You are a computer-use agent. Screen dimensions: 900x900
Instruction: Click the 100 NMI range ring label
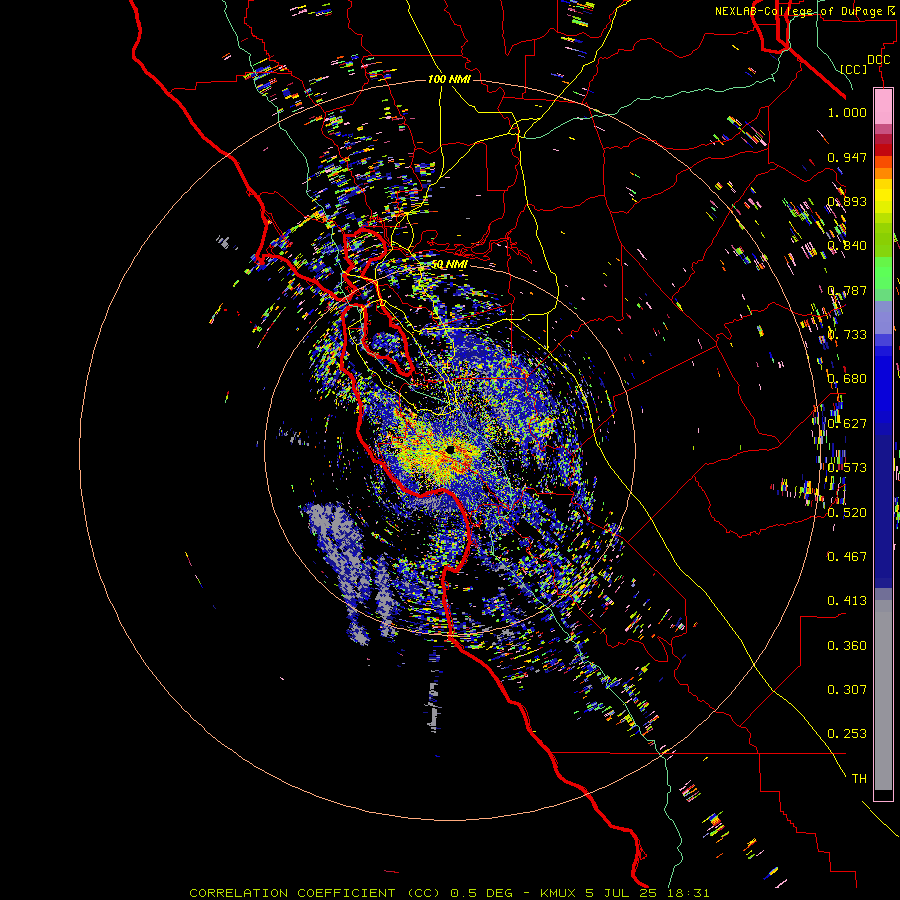tap(449, 79)
